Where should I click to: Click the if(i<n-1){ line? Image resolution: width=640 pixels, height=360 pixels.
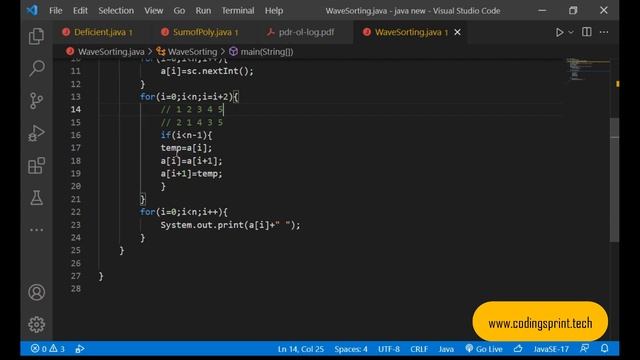click(186, 135)
